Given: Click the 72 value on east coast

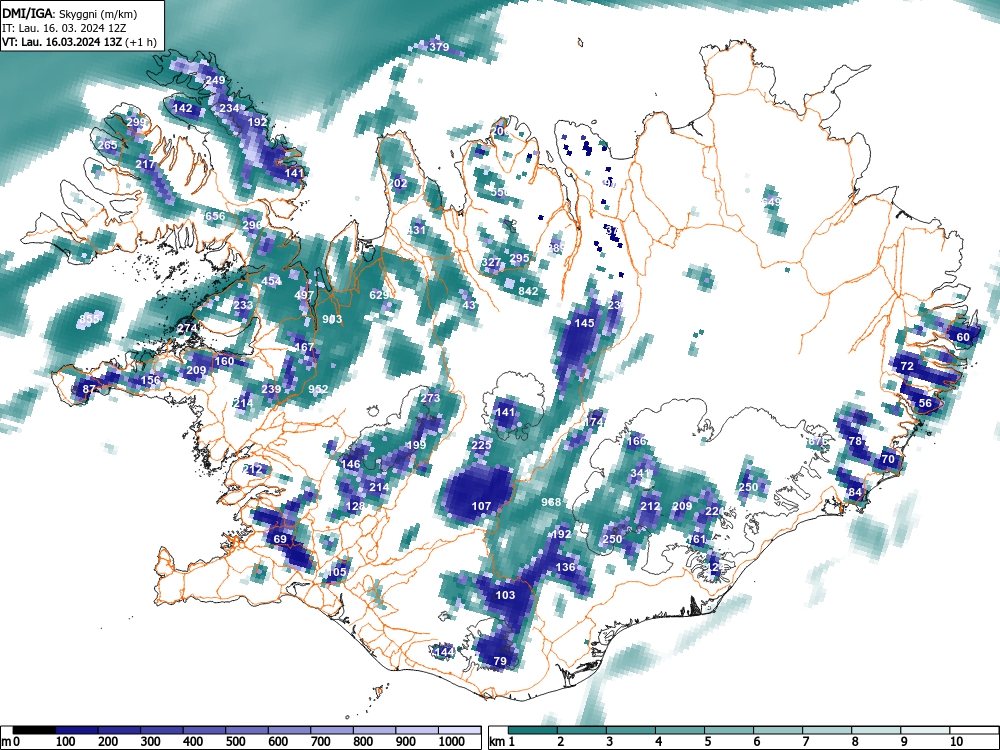Looking at the screenshot, I should (907, 365).
